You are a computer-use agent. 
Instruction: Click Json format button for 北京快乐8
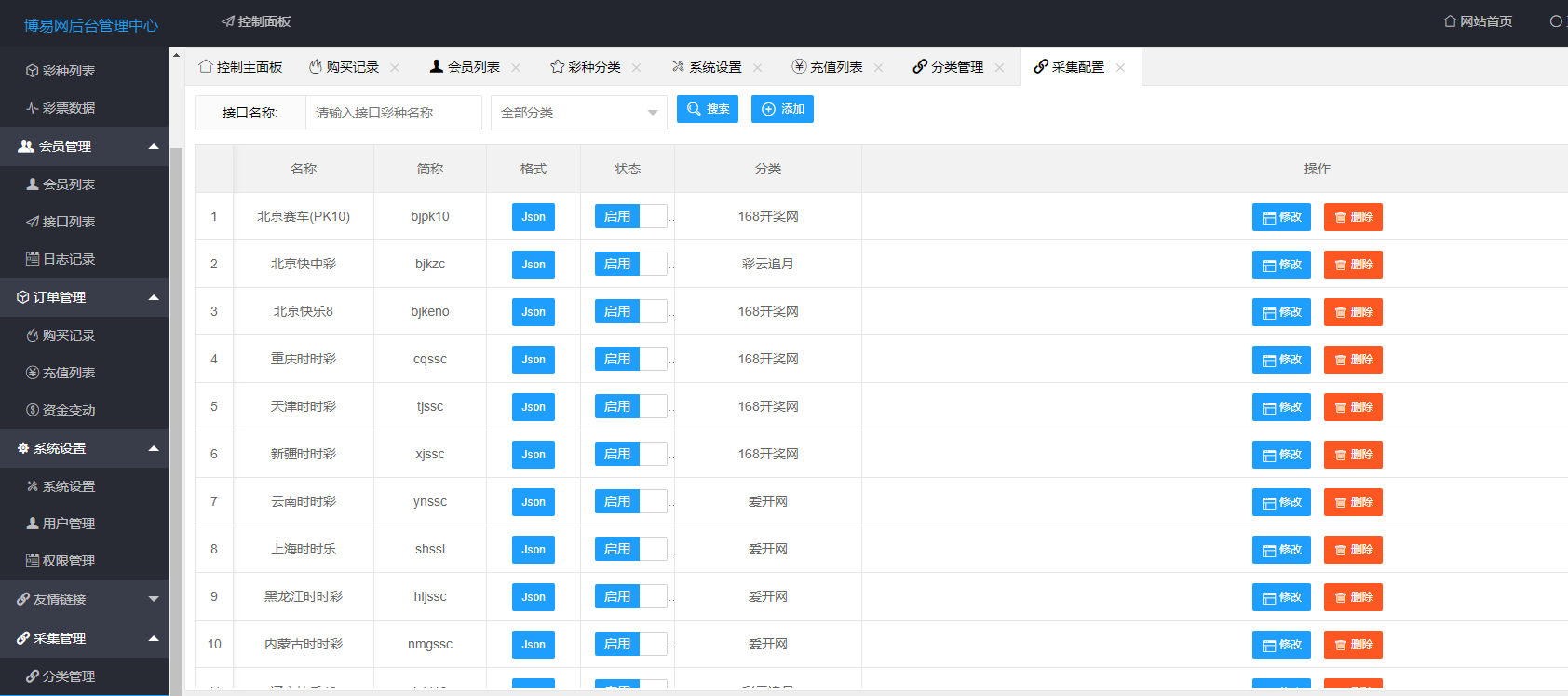[534, 312]
